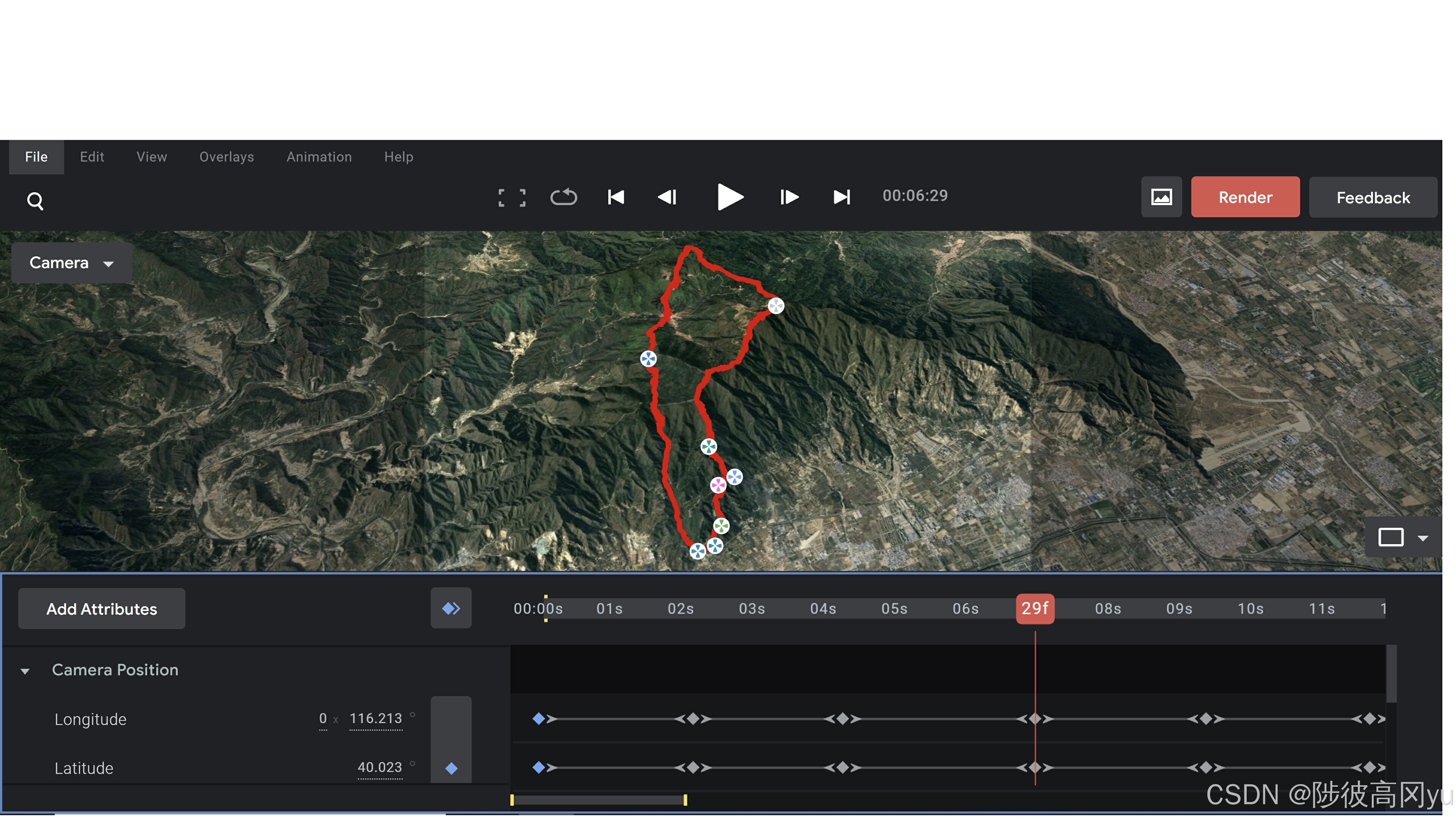
Task: Jump to first keyframe button
Action: [615, 197]
